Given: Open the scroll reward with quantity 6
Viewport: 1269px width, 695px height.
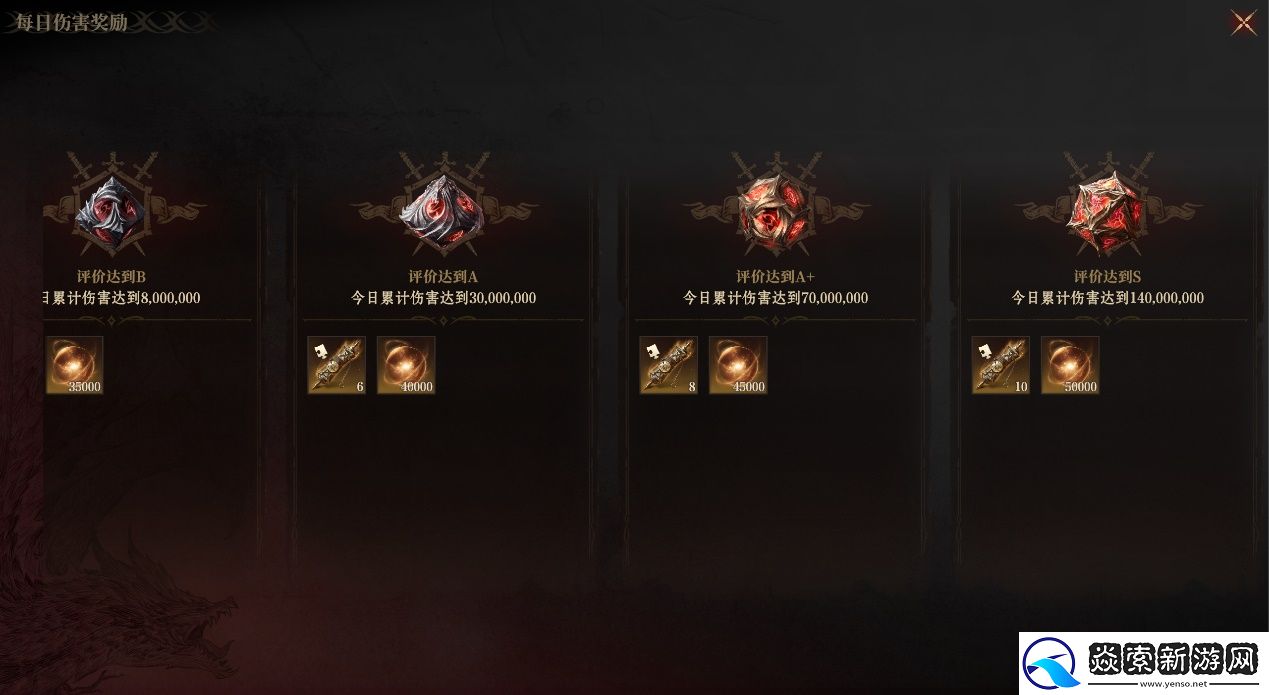Looking at the screenshot, I should [336, 365].
